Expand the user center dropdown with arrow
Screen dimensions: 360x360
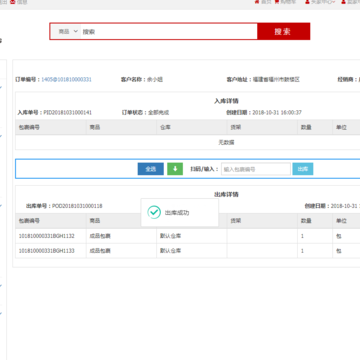(320, 2)
